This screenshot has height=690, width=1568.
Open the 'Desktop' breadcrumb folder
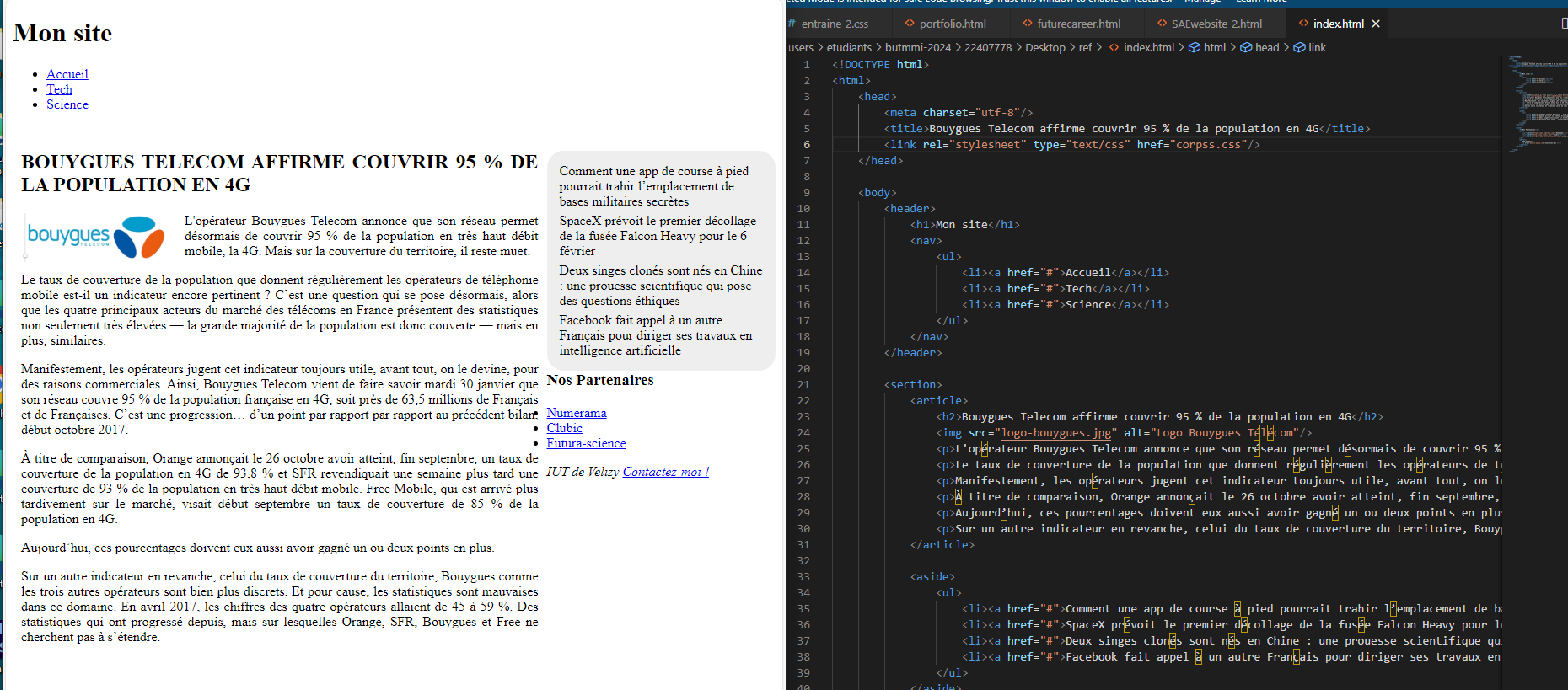click(1045, 47)
